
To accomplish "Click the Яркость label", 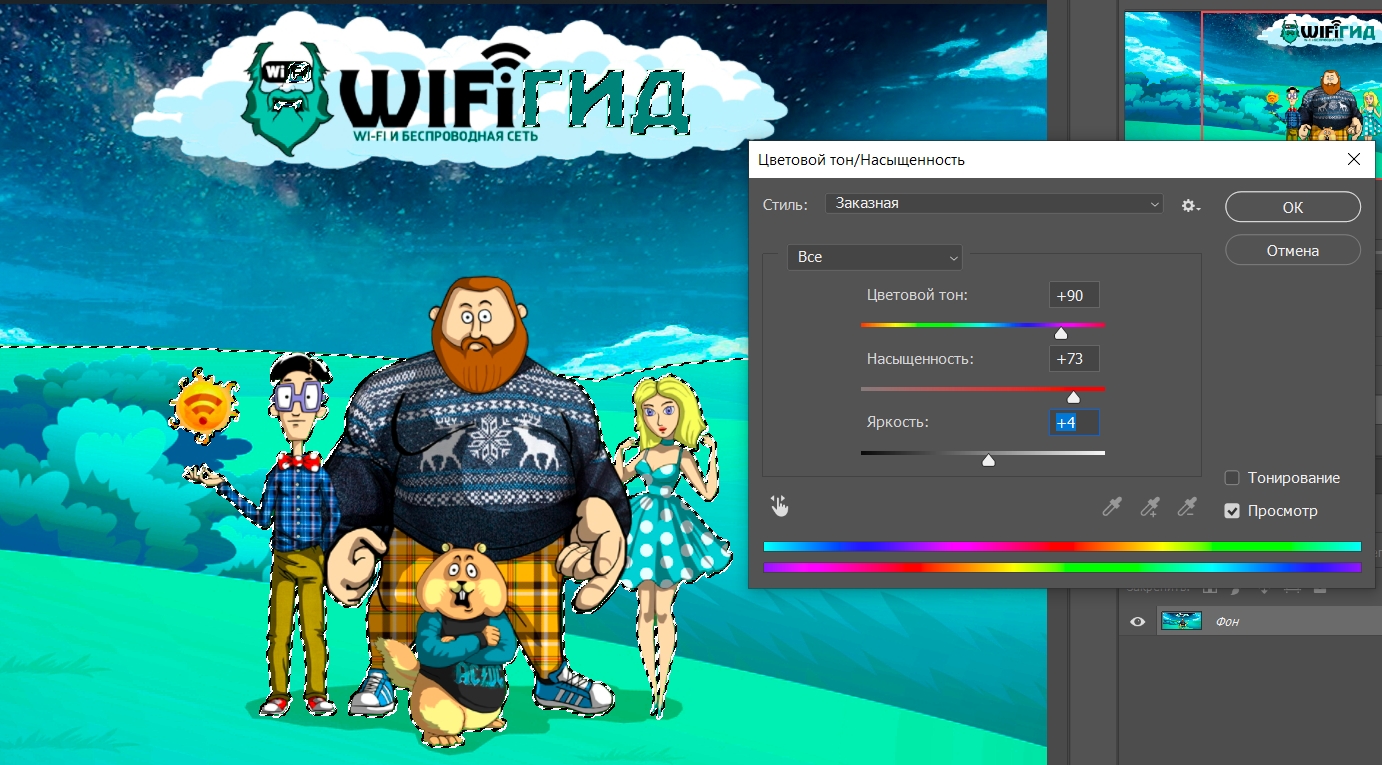I will pyautogui.click(x=897, y=422).
